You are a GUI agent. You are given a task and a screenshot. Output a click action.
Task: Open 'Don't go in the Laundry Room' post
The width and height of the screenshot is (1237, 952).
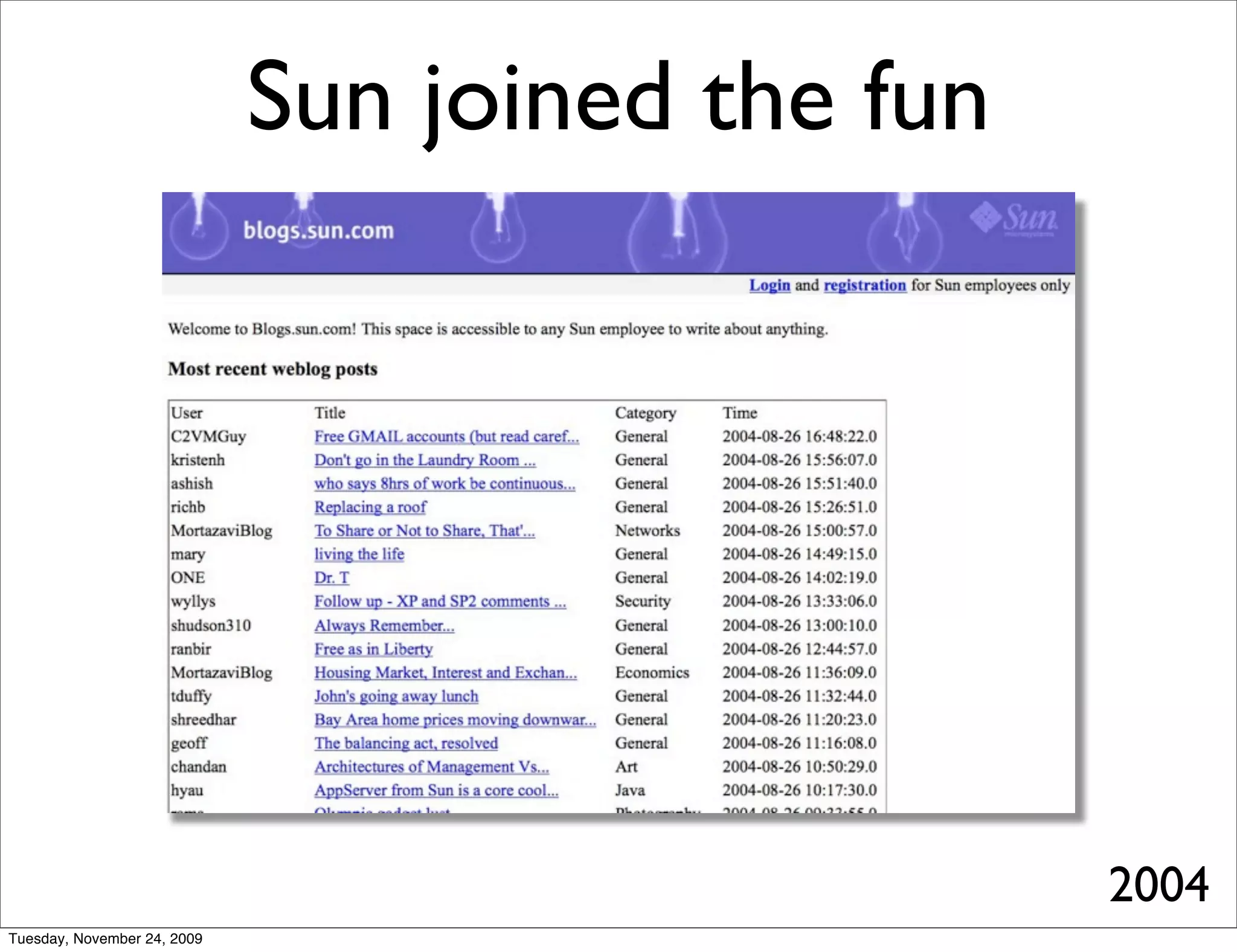425,460
